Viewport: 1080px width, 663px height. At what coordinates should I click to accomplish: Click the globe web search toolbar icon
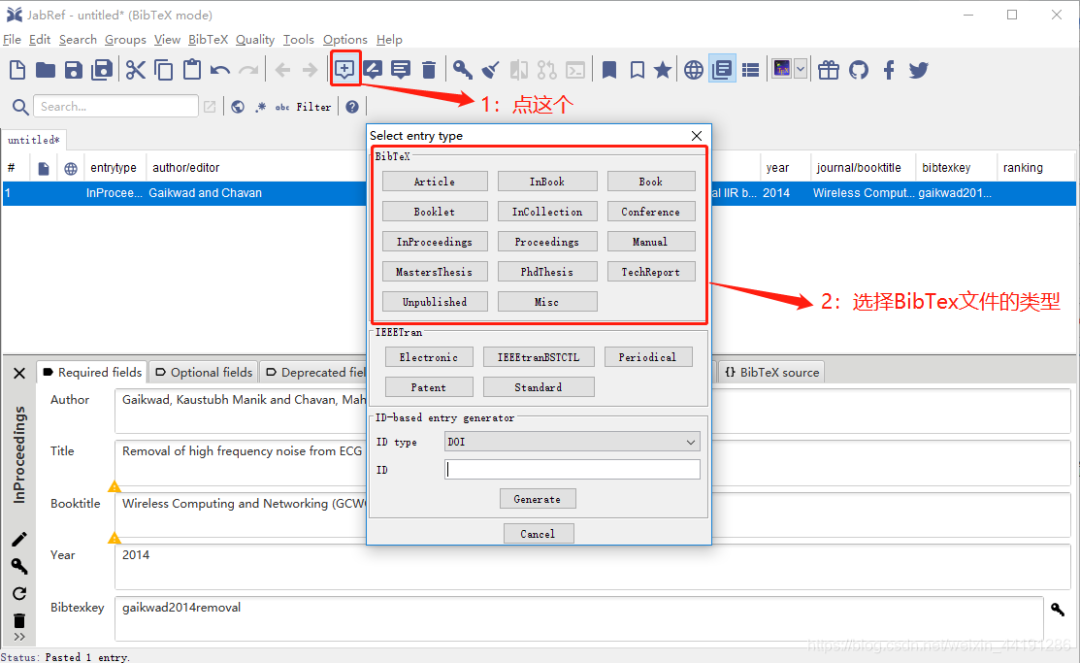tap(694, 70)
